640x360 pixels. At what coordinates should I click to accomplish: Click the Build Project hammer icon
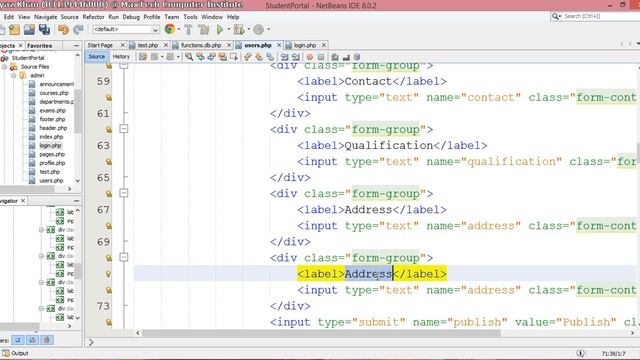pyautogui.click(x=188, y=29)
